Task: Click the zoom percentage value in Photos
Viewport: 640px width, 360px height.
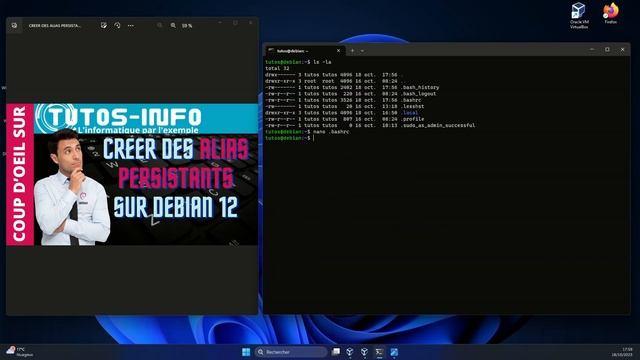Action: click(x=187, y=26)
